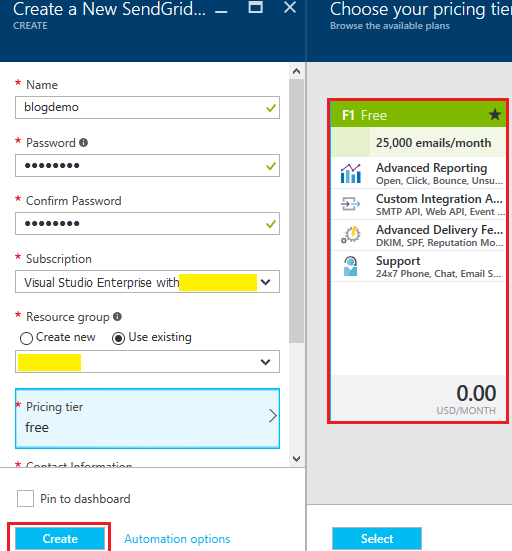Click the Custom Integration arrows icon
512x551 pixels.
point(351,204)
